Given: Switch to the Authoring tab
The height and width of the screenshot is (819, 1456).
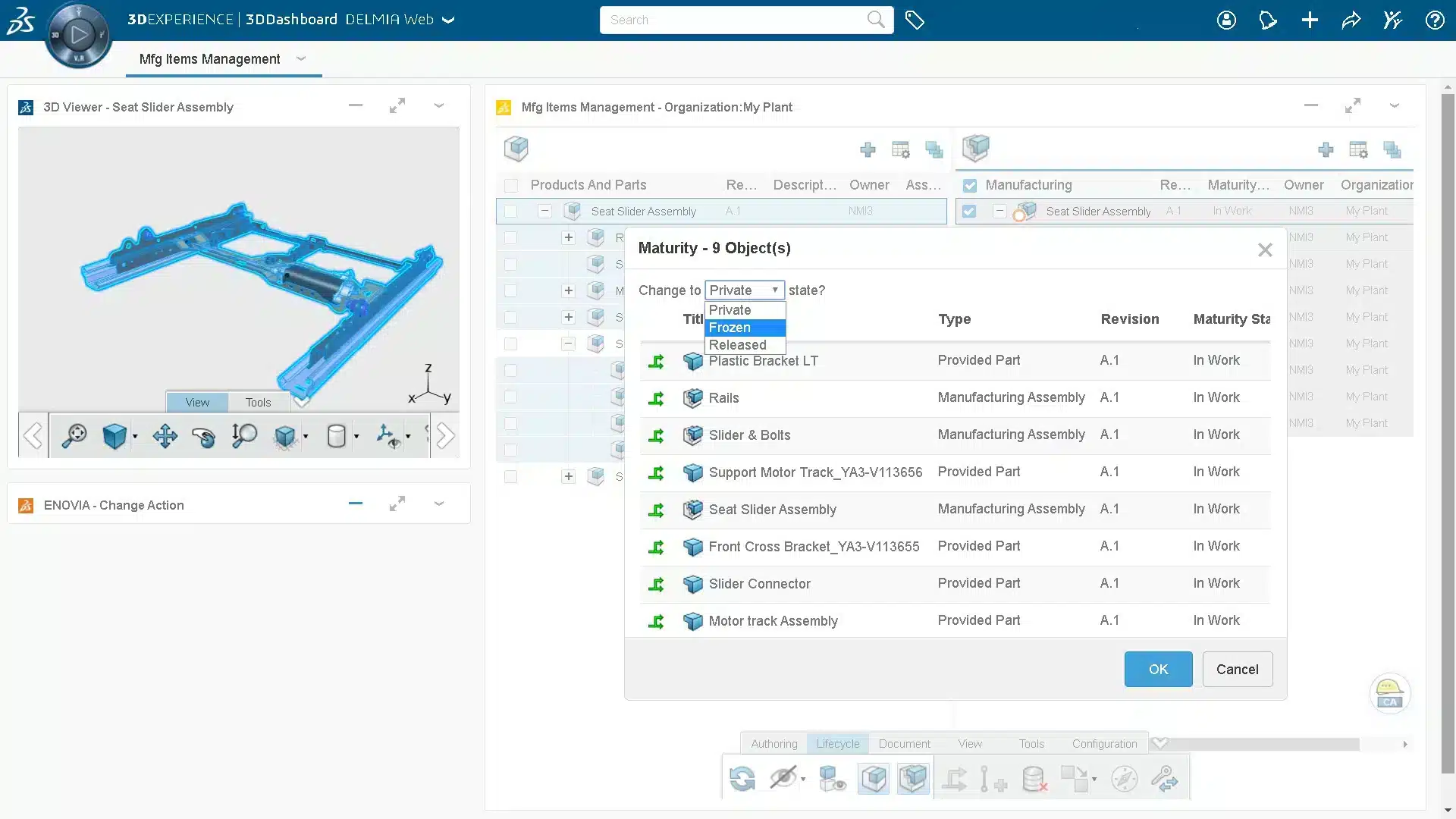Looking at the screenshot, I should pos(773,744).
